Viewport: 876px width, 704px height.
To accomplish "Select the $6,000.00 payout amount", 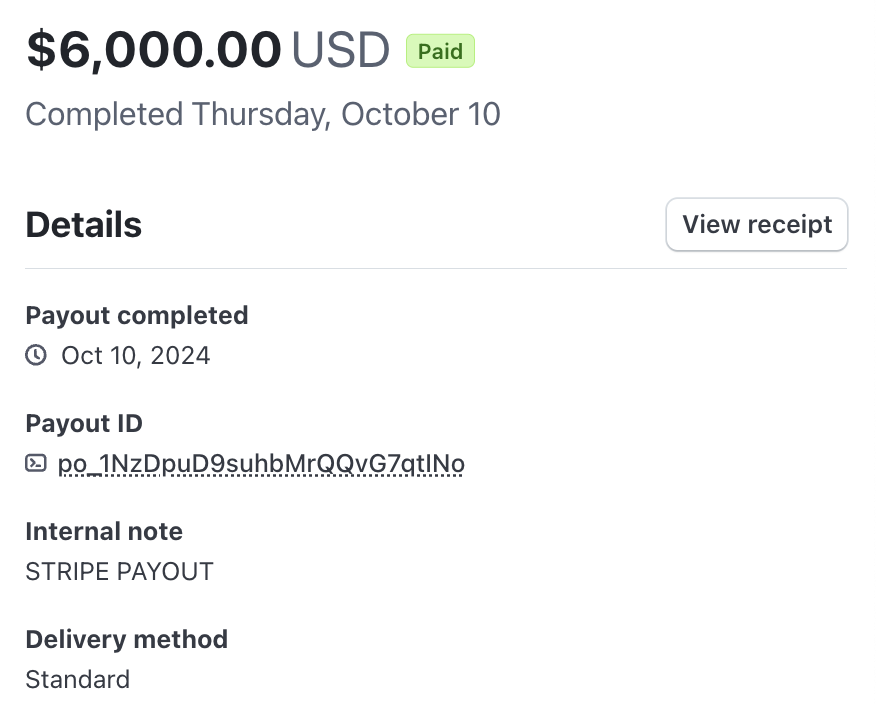I will click(154, 50).
